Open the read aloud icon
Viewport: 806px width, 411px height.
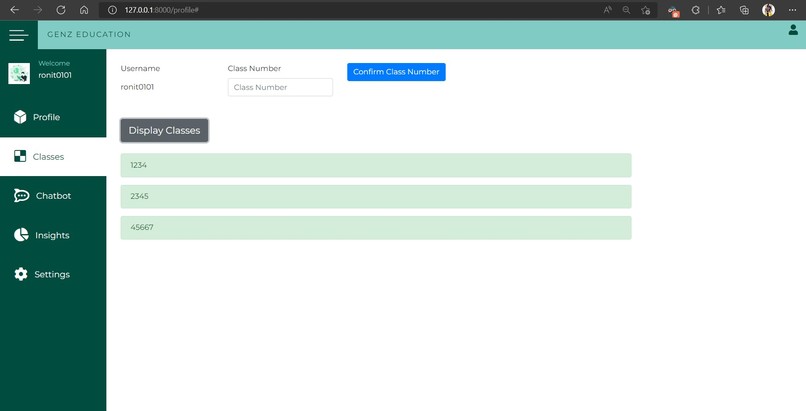point(608,10)
